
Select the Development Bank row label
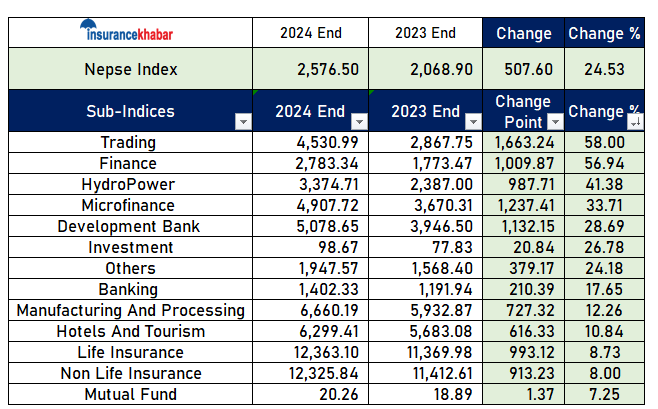(x=129, y=226)
